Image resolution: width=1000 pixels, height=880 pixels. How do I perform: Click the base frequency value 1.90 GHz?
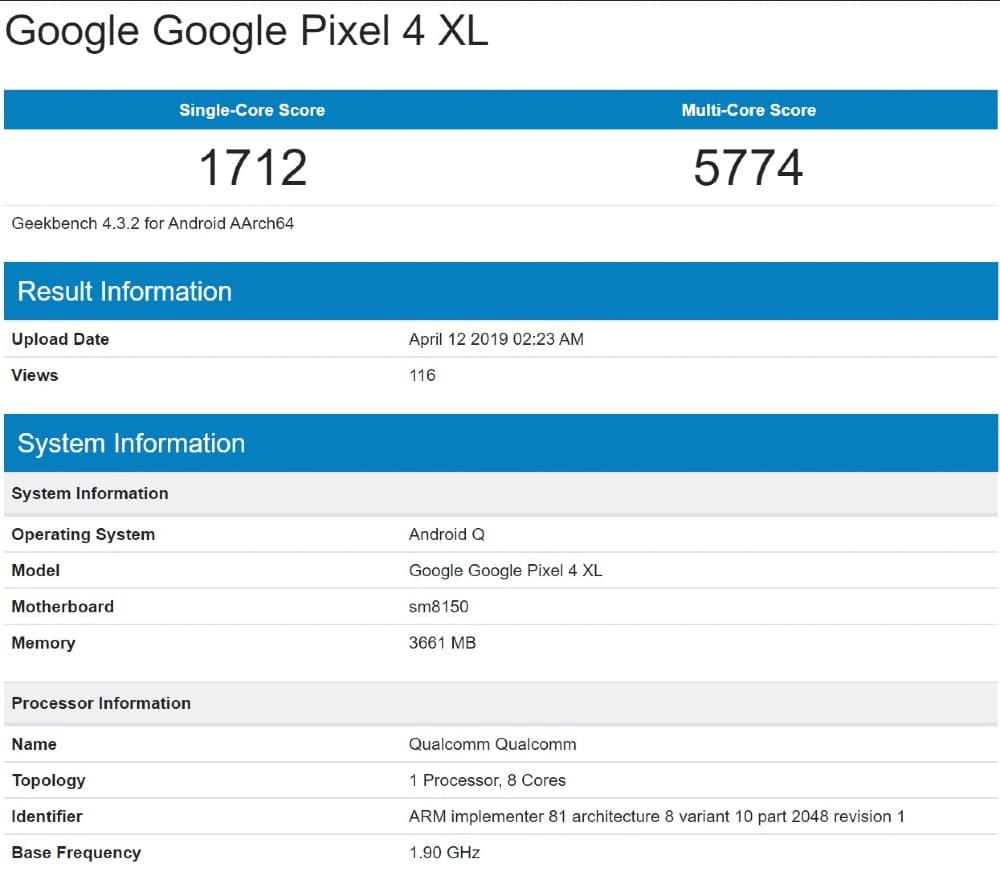pyautogui.click(x=444, y=852)
